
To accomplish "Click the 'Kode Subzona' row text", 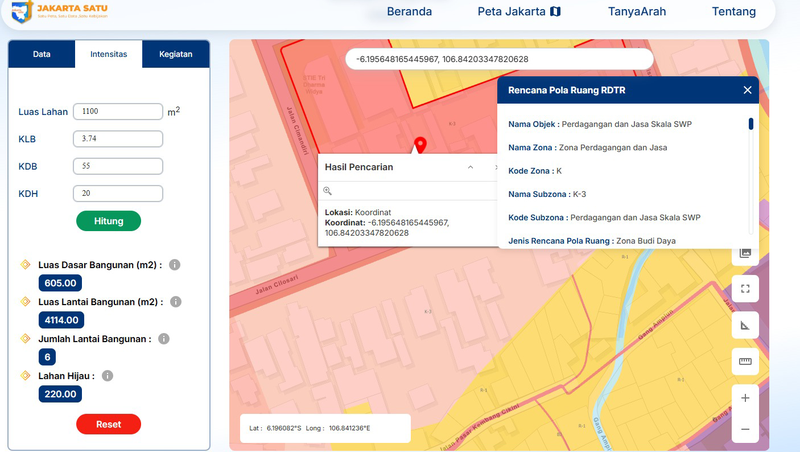I will [604, 217].
